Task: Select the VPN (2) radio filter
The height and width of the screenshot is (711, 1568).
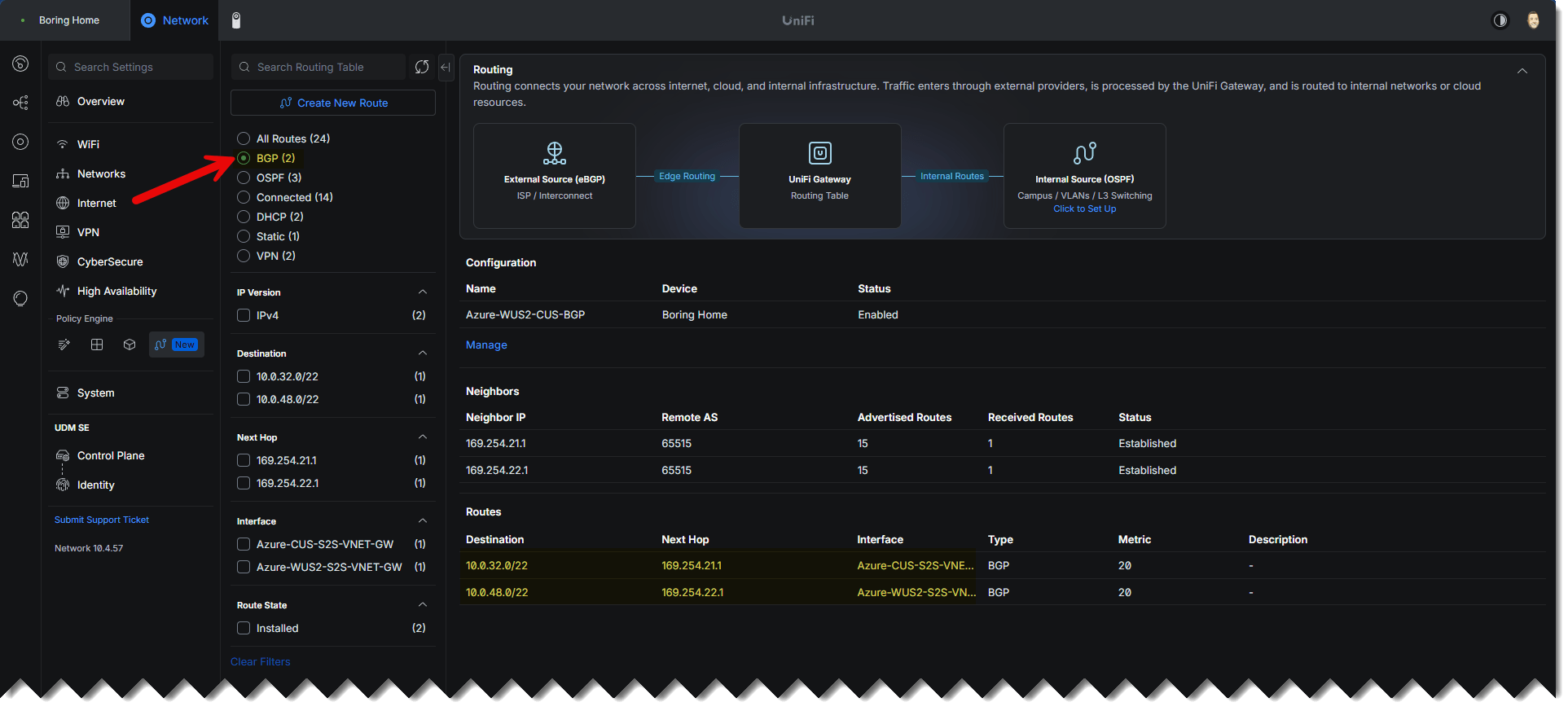Action: click(x=244, y=256)
